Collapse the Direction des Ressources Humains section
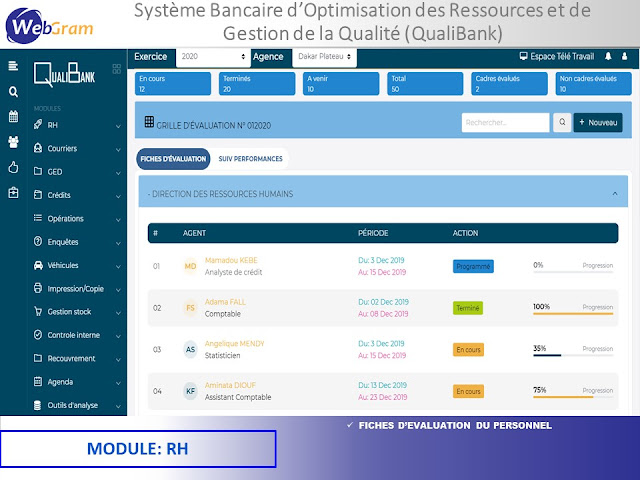 [x=615, y=193]
